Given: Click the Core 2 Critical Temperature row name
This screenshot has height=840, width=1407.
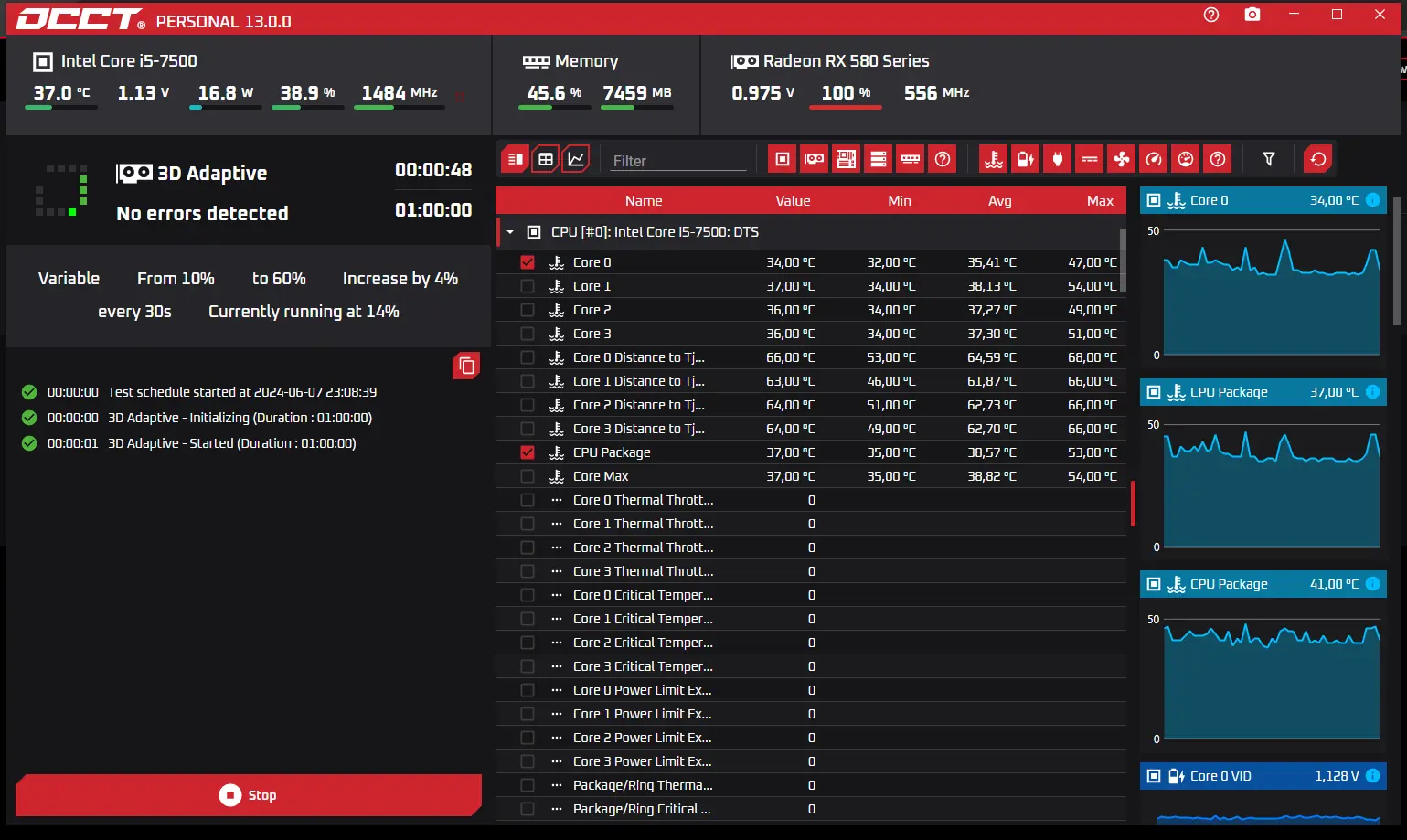Looking at the screenshot, I should (643, 643).
